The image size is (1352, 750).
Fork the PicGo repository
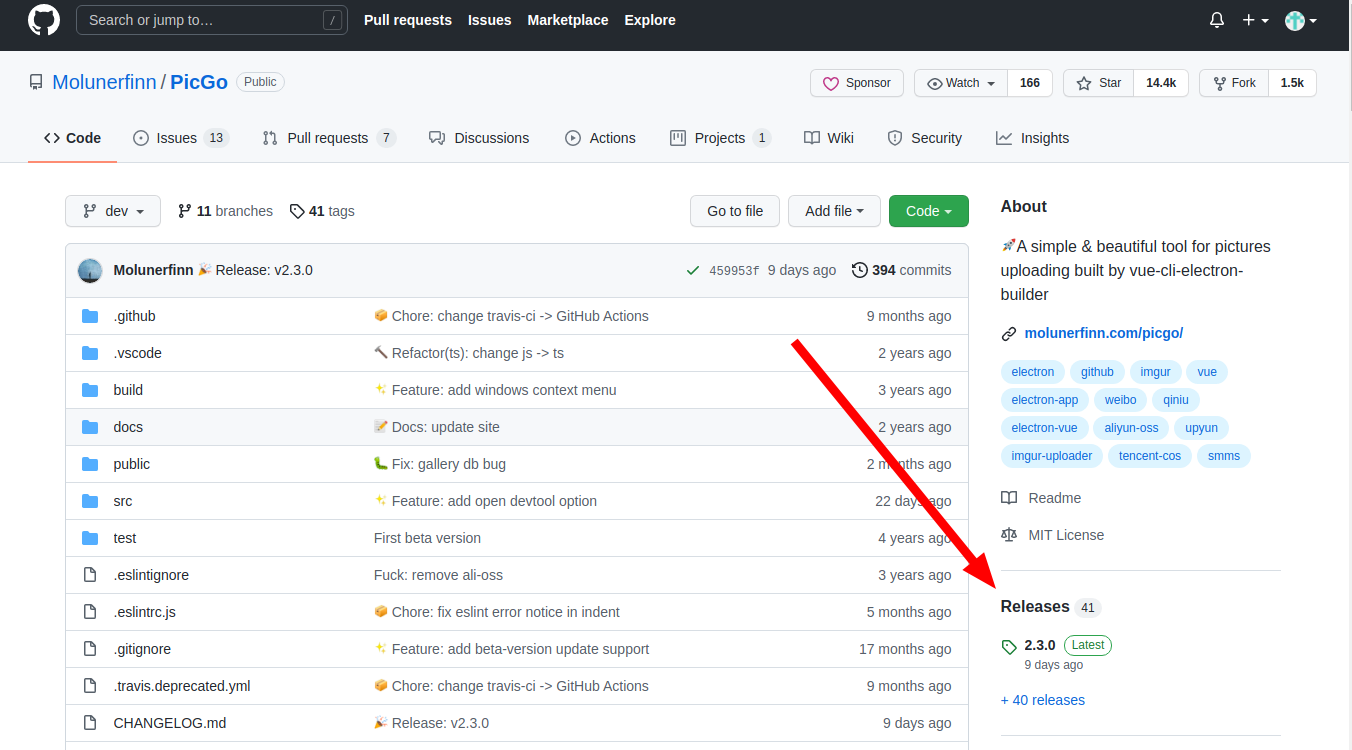(x=1234, y=83)
